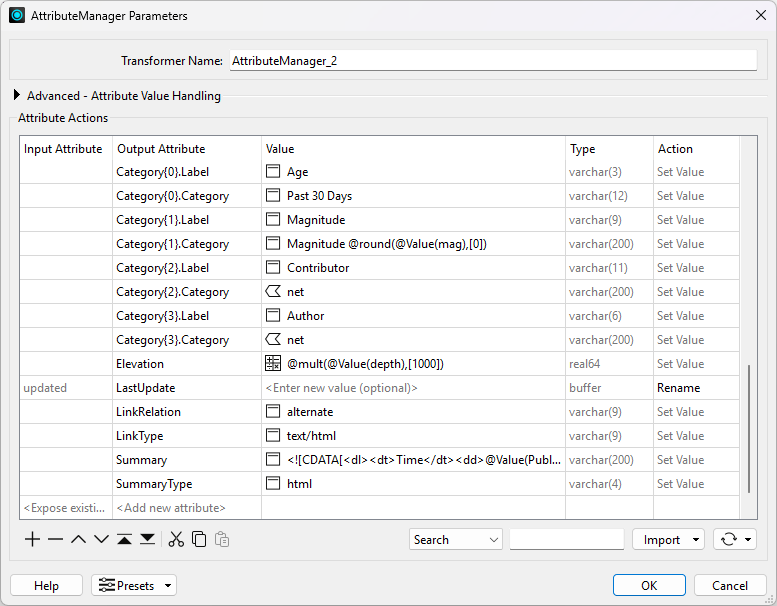Image resolution: width=777 pixels, height=606 pixels.
Task: Open Help for AttributeManager
Action: (x=46, y=585)
